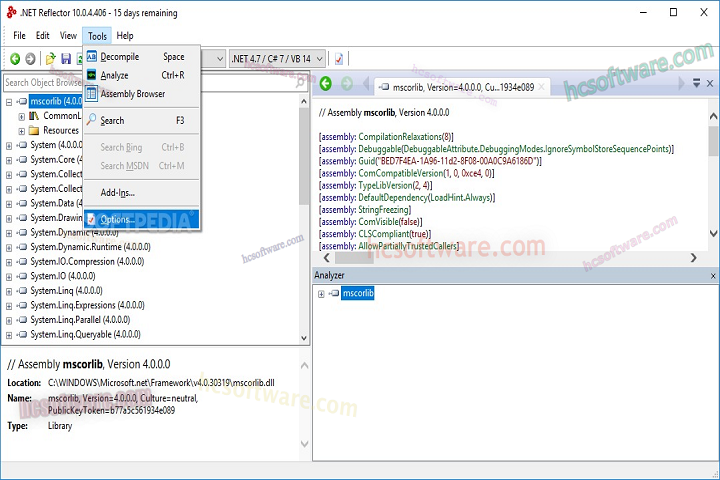The height and width of the screenshot is (480, 720).
Task: Select System.Linq.Queryable (4.0.0.0)
Action: tap(85, 334)
